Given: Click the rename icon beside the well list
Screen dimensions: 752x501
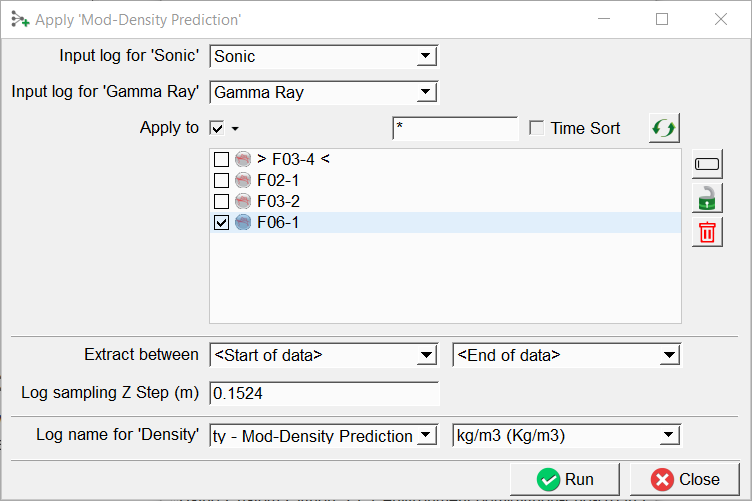Looking at the screenshot, I should (x=707, y=164).
